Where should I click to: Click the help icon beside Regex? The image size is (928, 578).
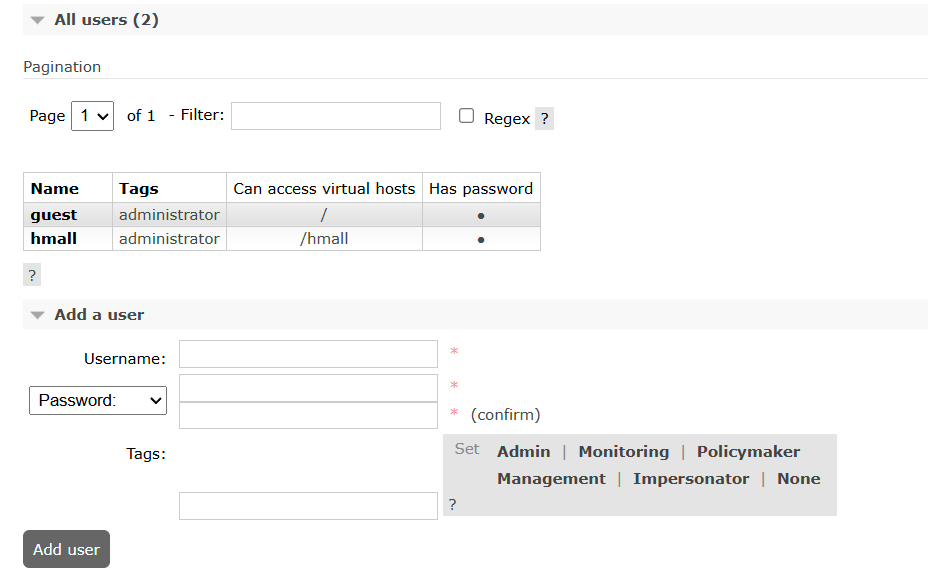(x=544, y=118)
